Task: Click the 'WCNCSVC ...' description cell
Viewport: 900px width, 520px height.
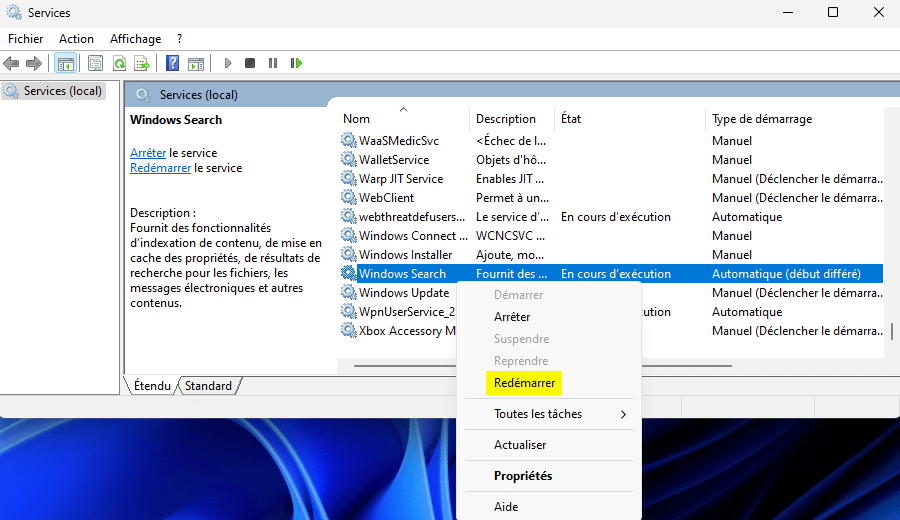Action: pos(510,235)
